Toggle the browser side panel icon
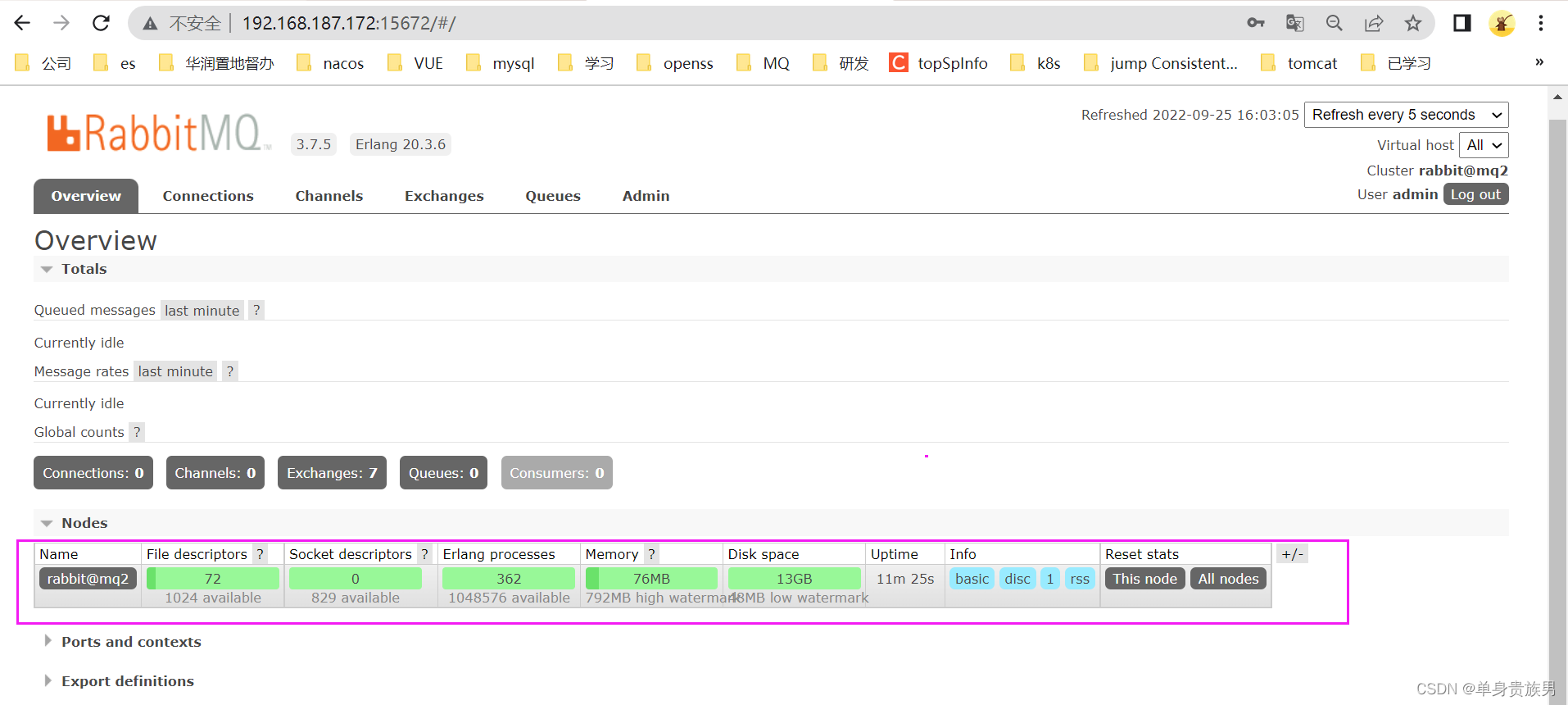Viewport: 1568px width, 705px height. pos(1462,23)
